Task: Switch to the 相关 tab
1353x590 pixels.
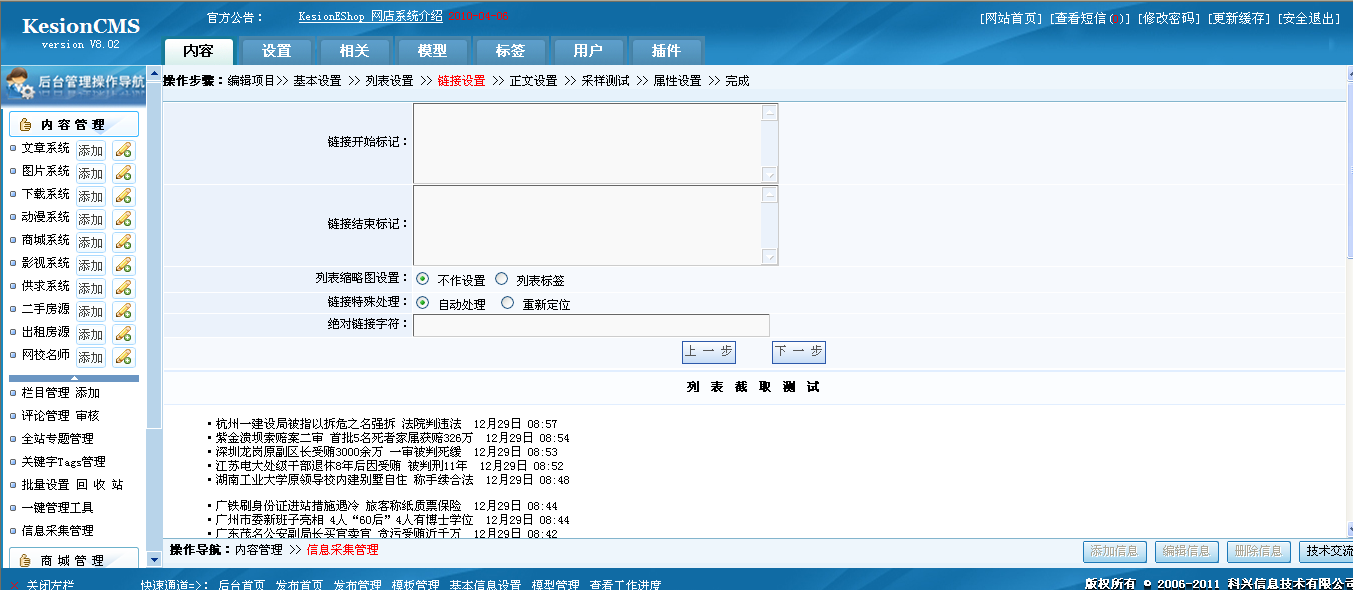Action: (x=354, y=51)
